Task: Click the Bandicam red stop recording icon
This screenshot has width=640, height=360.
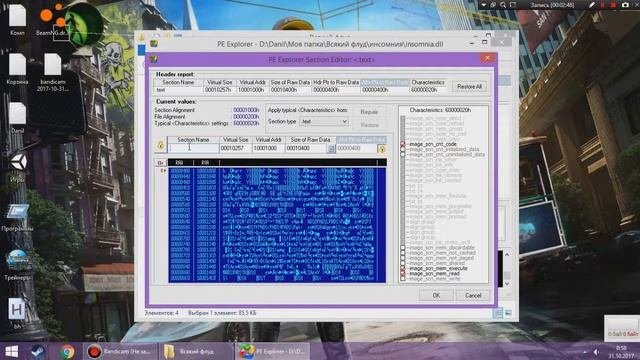Action: [613, 5]
